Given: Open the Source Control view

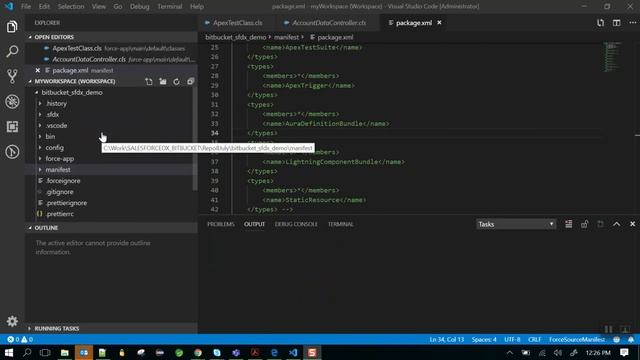Looking at the screenshot, I should click(x=12, y=76).
